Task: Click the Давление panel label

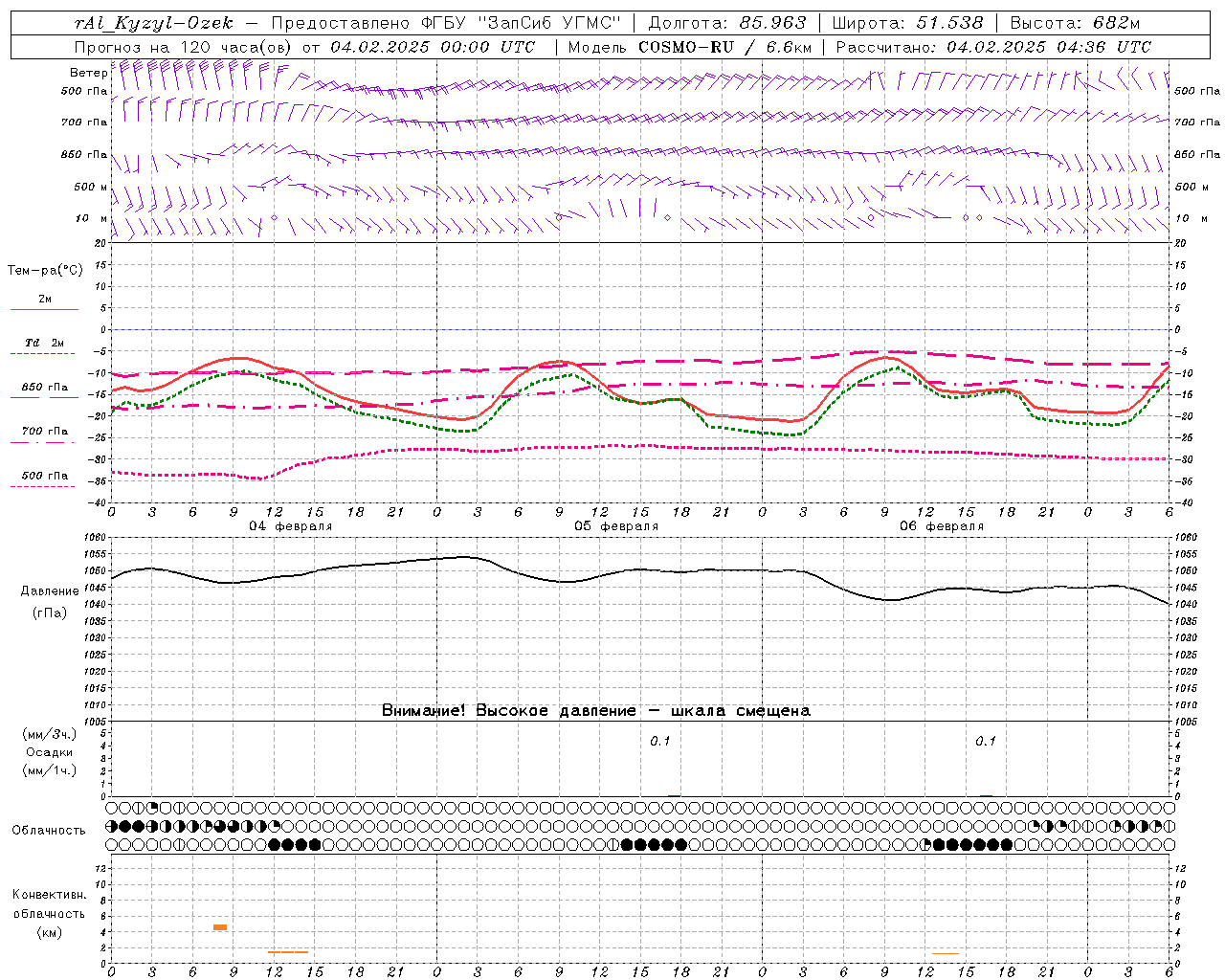Action: click(50, 591)
